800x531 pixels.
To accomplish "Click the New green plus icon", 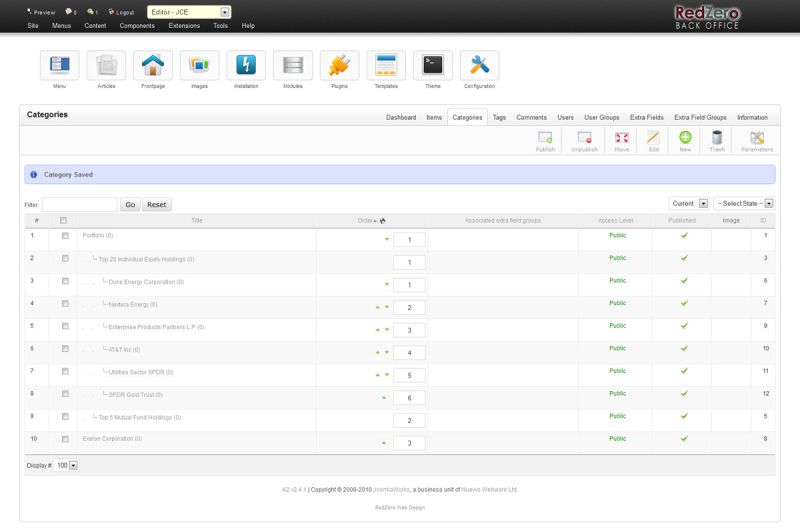I will (685, 141).
